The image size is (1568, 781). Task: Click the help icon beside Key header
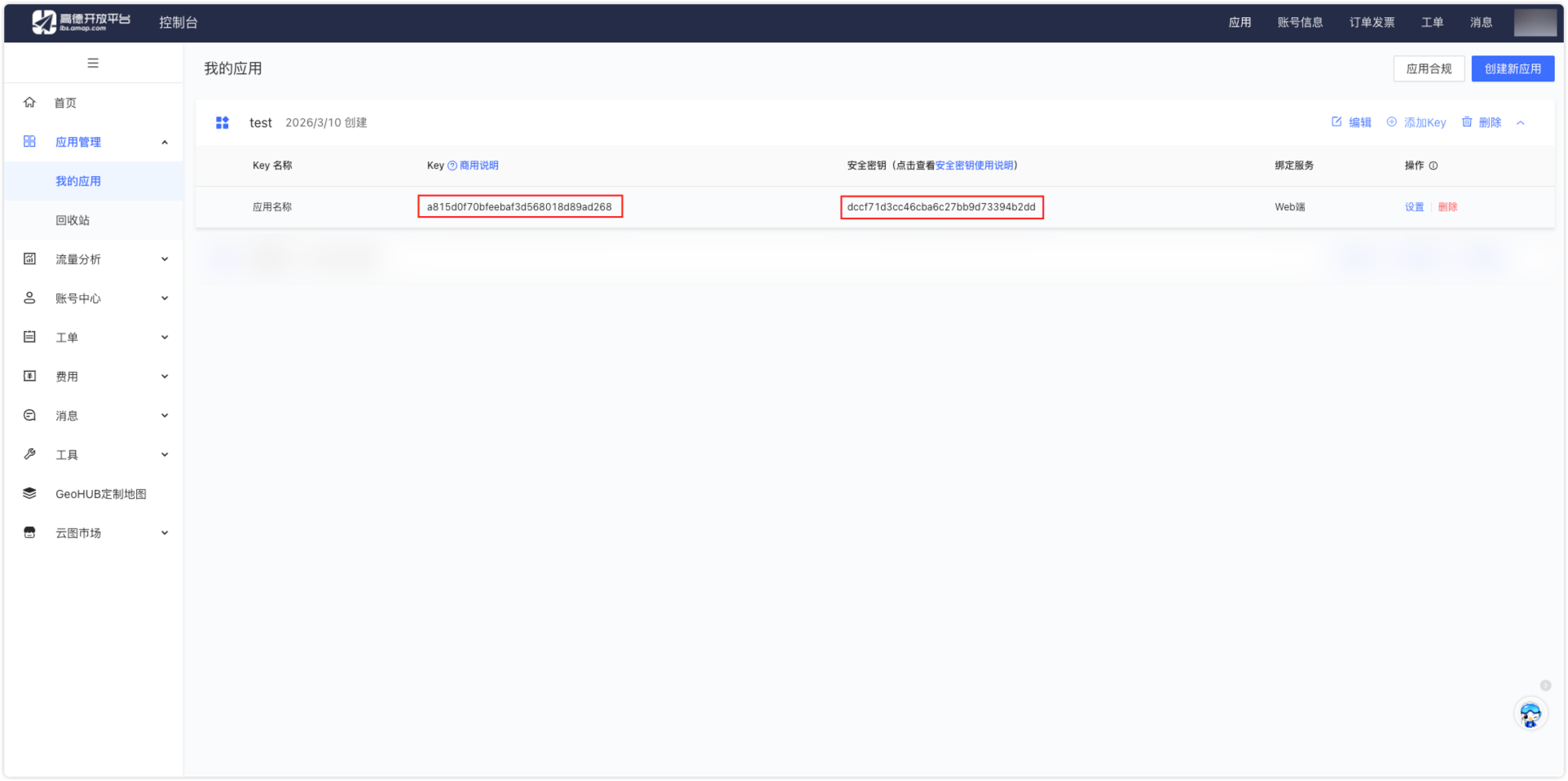point(452,165)
